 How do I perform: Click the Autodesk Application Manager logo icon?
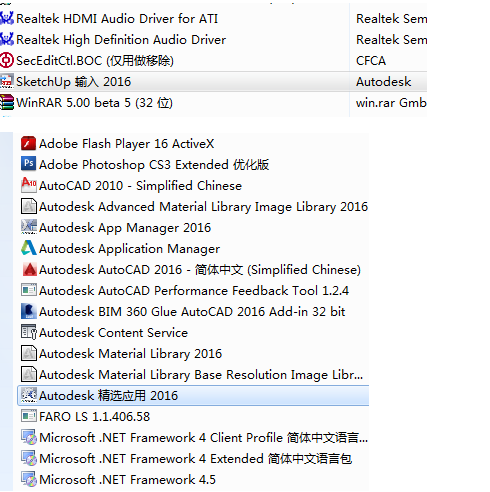tap(28, 248)
